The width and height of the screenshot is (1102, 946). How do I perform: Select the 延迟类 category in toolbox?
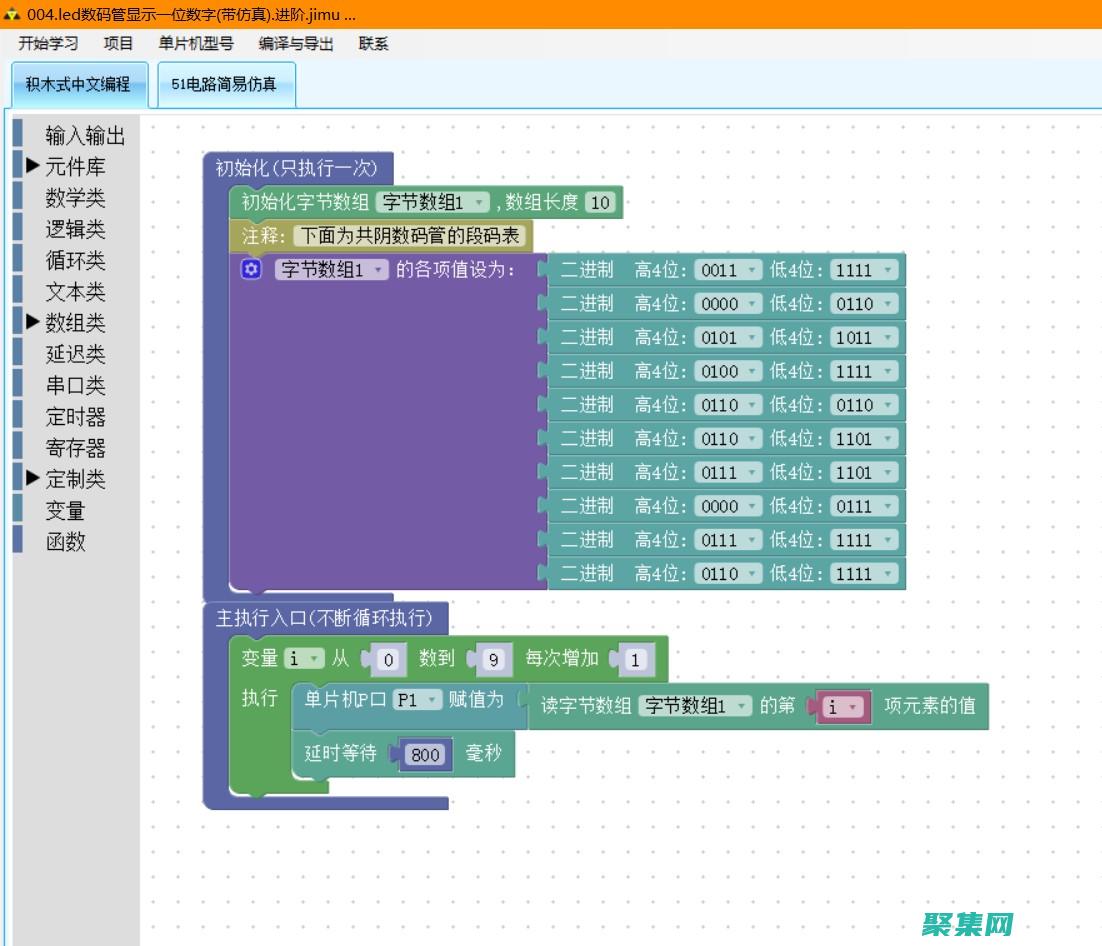[75, 354]
